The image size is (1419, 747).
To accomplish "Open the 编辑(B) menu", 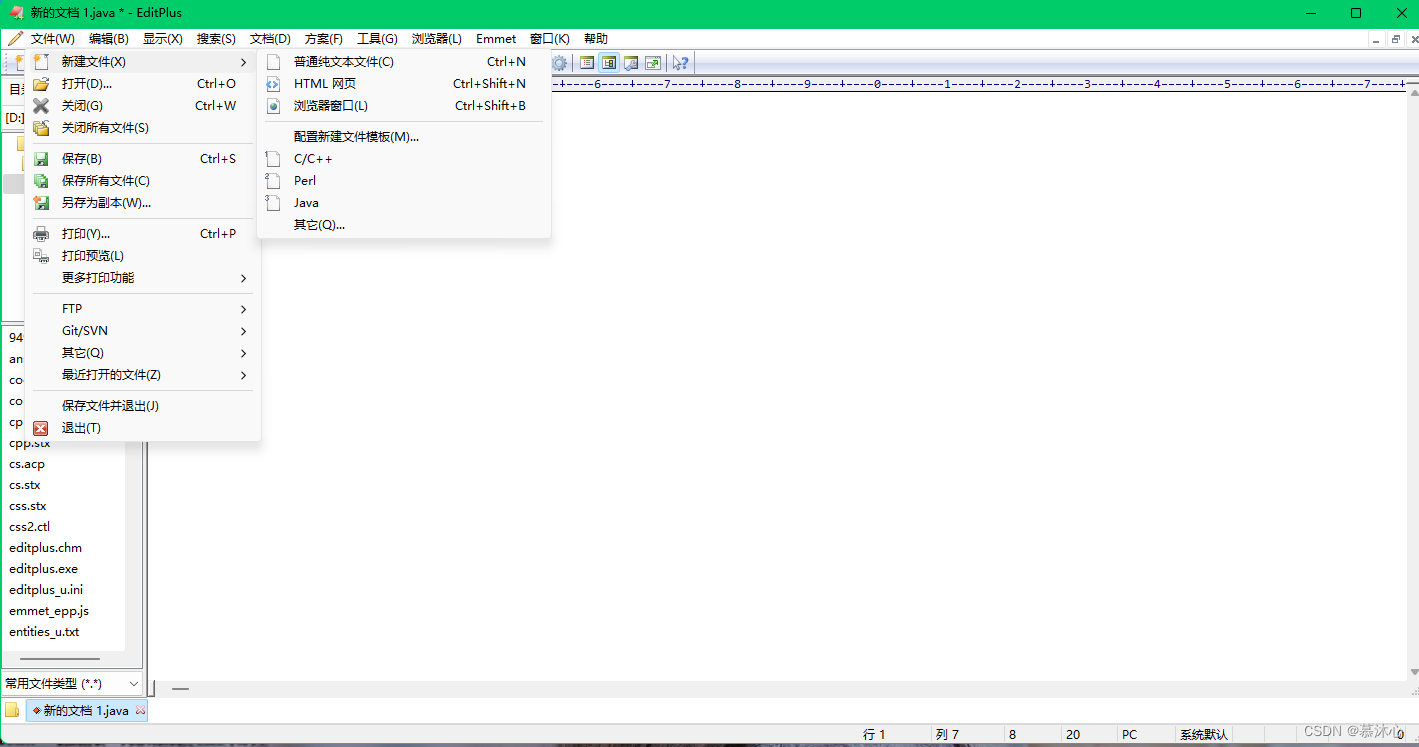I will pyautogui.click(x=109, y=39).
